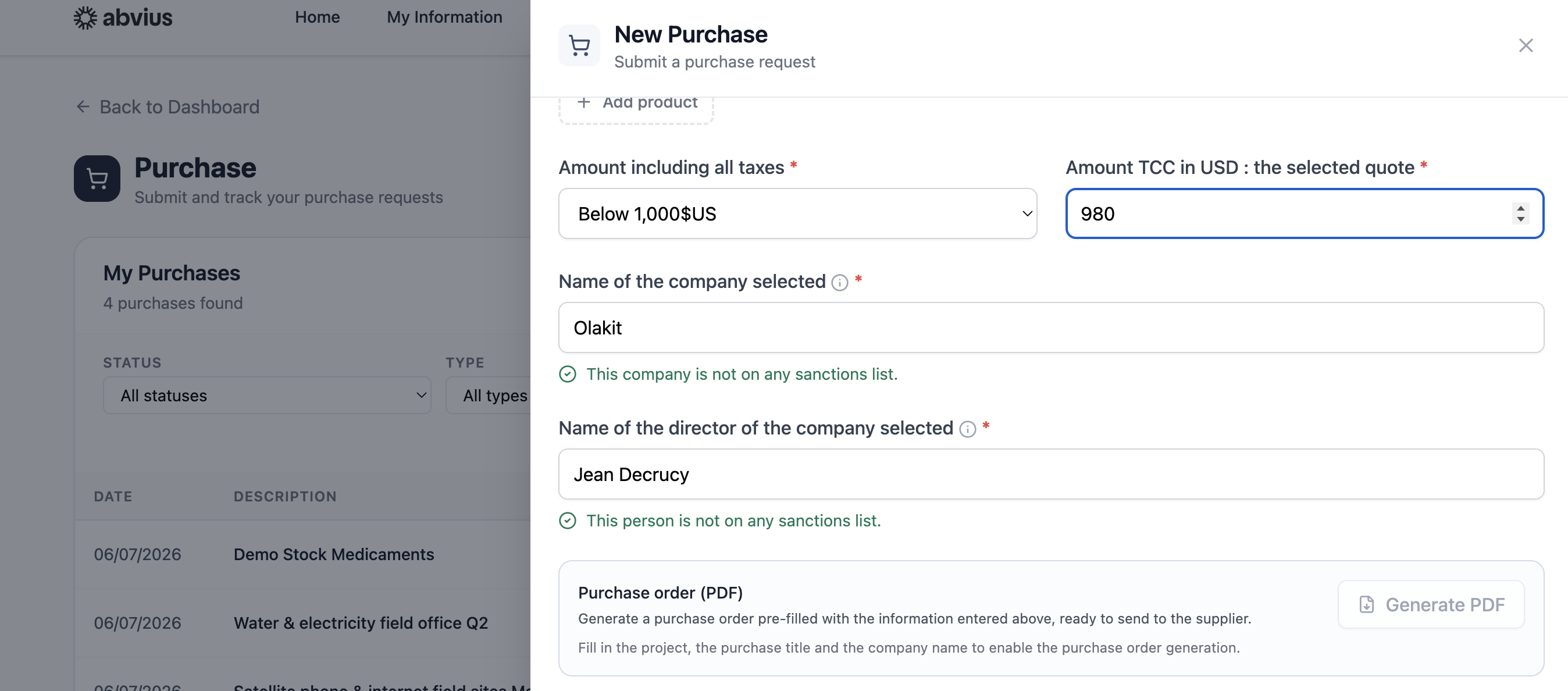Go back to Dashboard link
The width and height of the screenshot is (1568, 691).
point(168,106)
